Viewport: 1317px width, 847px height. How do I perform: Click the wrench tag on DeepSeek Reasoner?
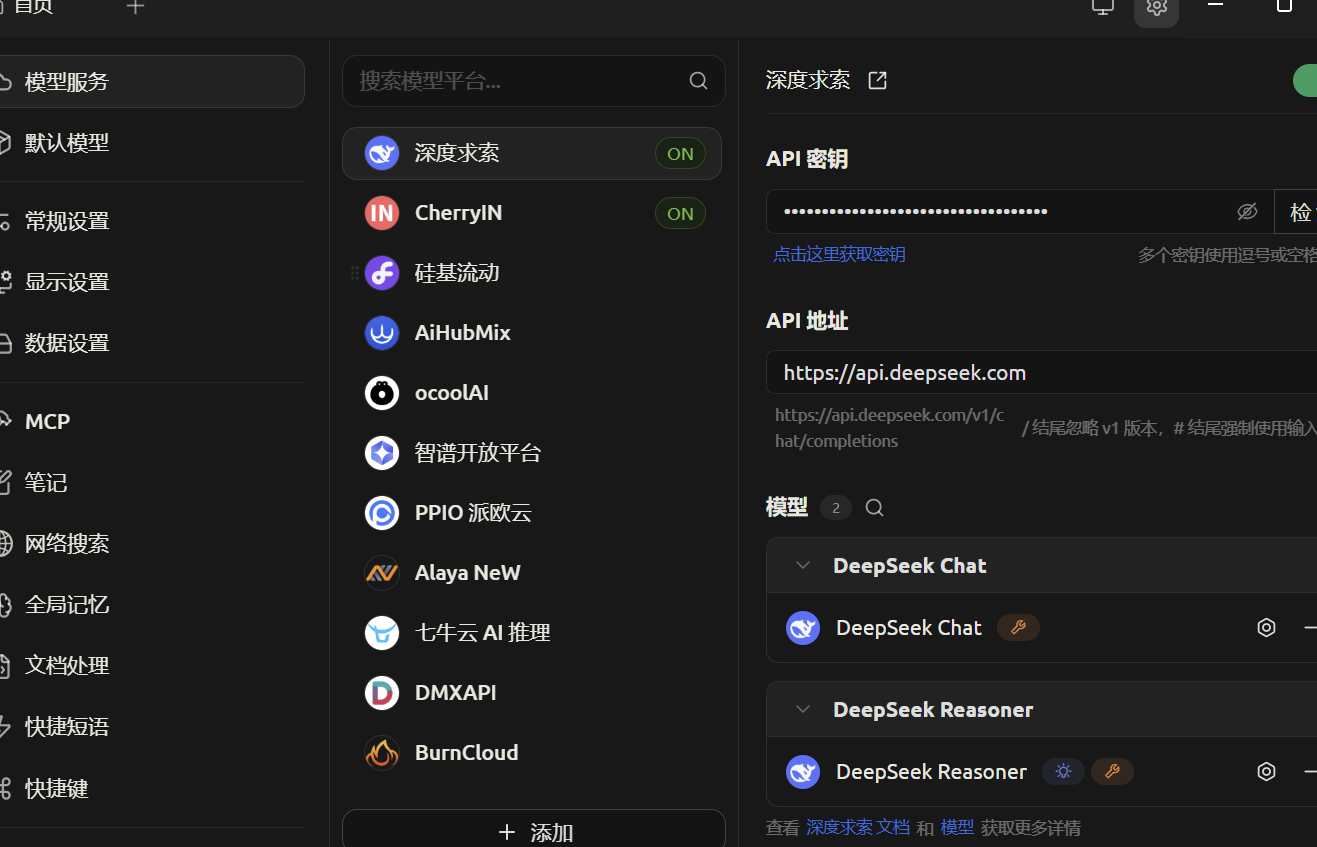pyautogui.click(x=1112, y=772)
